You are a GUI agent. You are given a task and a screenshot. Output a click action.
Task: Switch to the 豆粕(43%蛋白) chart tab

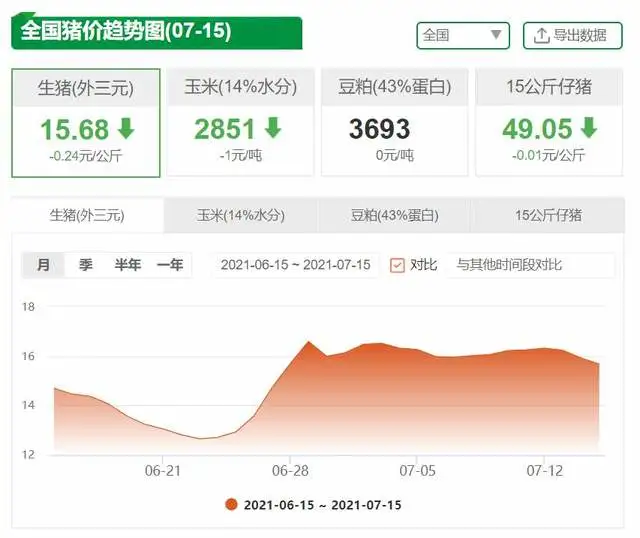394,215
